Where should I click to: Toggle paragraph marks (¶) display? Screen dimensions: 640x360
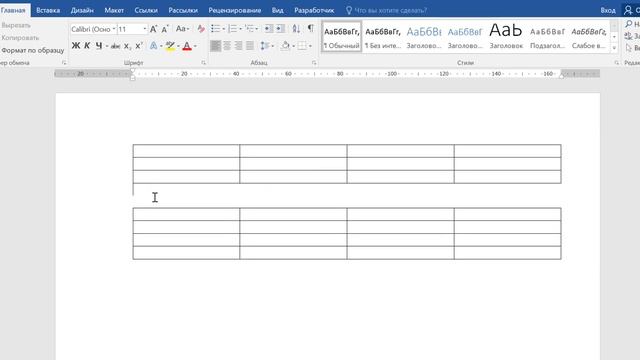311,29
